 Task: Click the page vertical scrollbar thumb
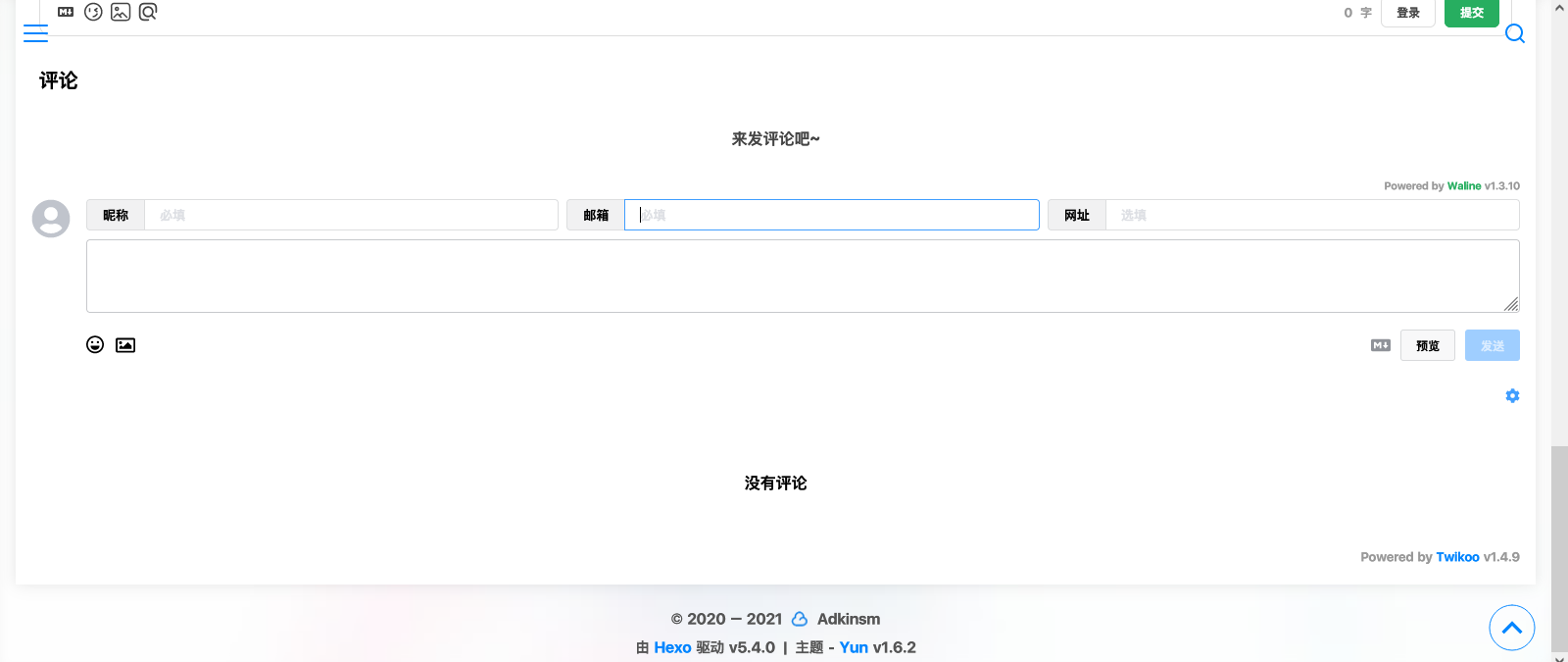coord(1559,548)
